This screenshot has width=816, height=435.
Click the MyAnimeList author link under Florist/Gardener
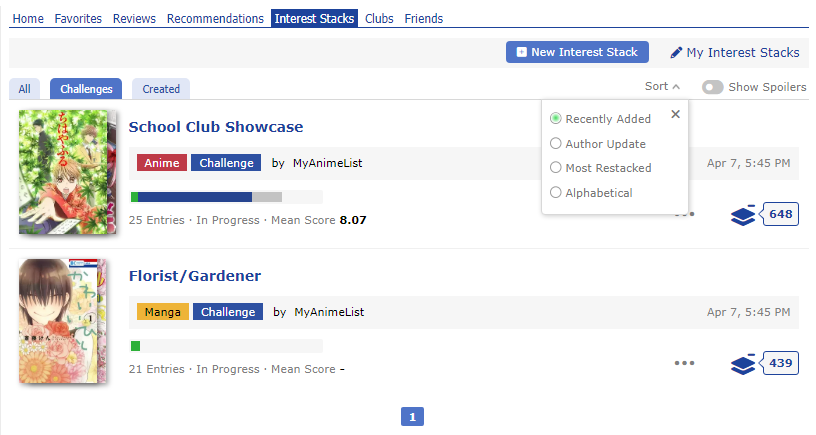pyautogui.click(x=329, y=312)
